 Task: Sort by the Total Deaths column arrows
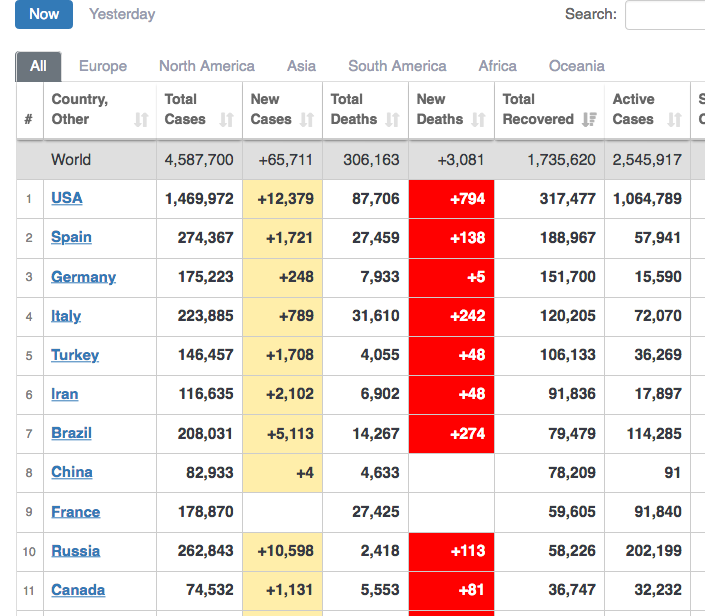393,120
